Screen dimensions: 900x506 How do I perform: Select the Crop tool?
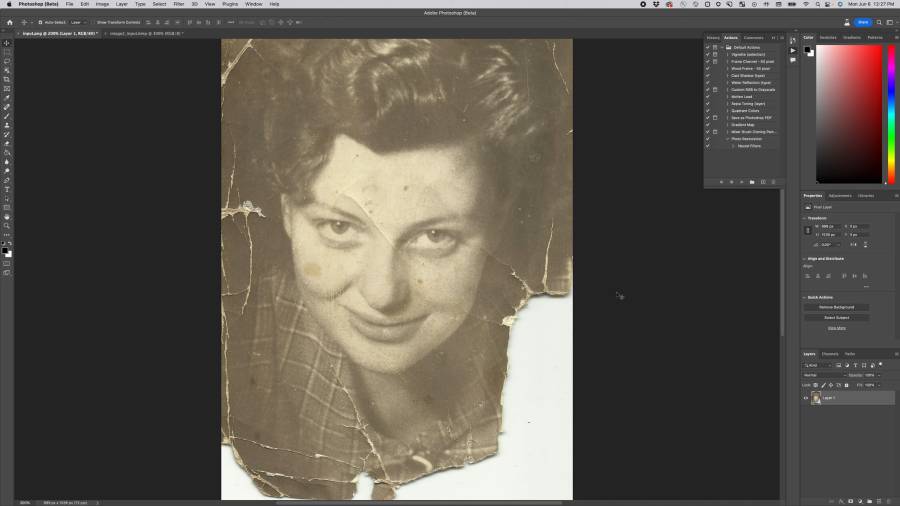tap(7, 80)
